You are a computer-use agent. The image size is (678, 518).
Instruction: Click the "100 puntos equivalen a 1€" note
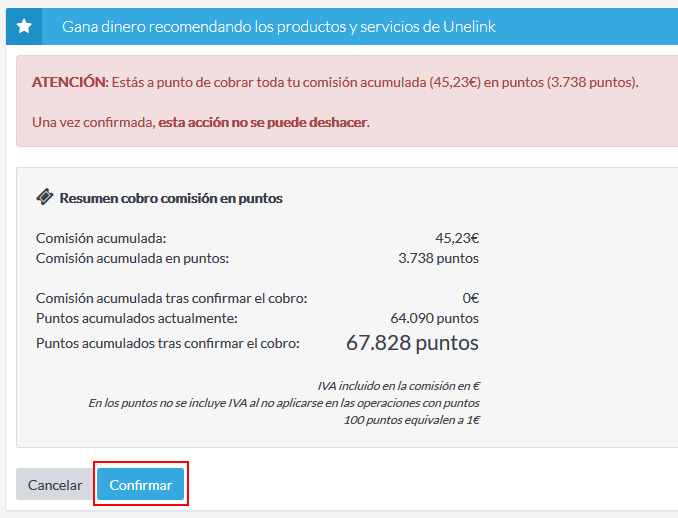click(x=411, y=420)
